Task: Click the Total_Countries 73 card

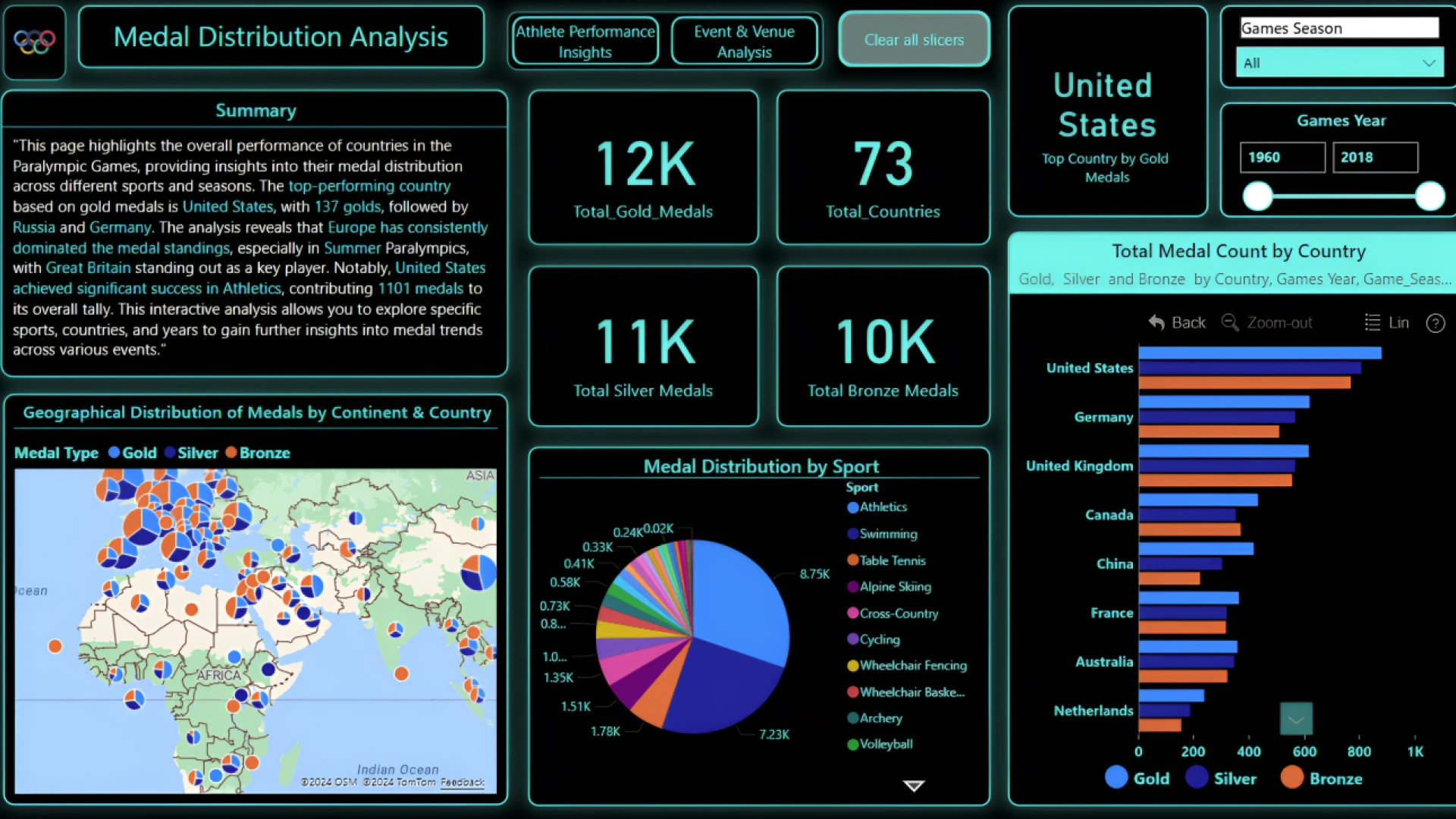Action: pyautogui.click(x=883, y=168)
